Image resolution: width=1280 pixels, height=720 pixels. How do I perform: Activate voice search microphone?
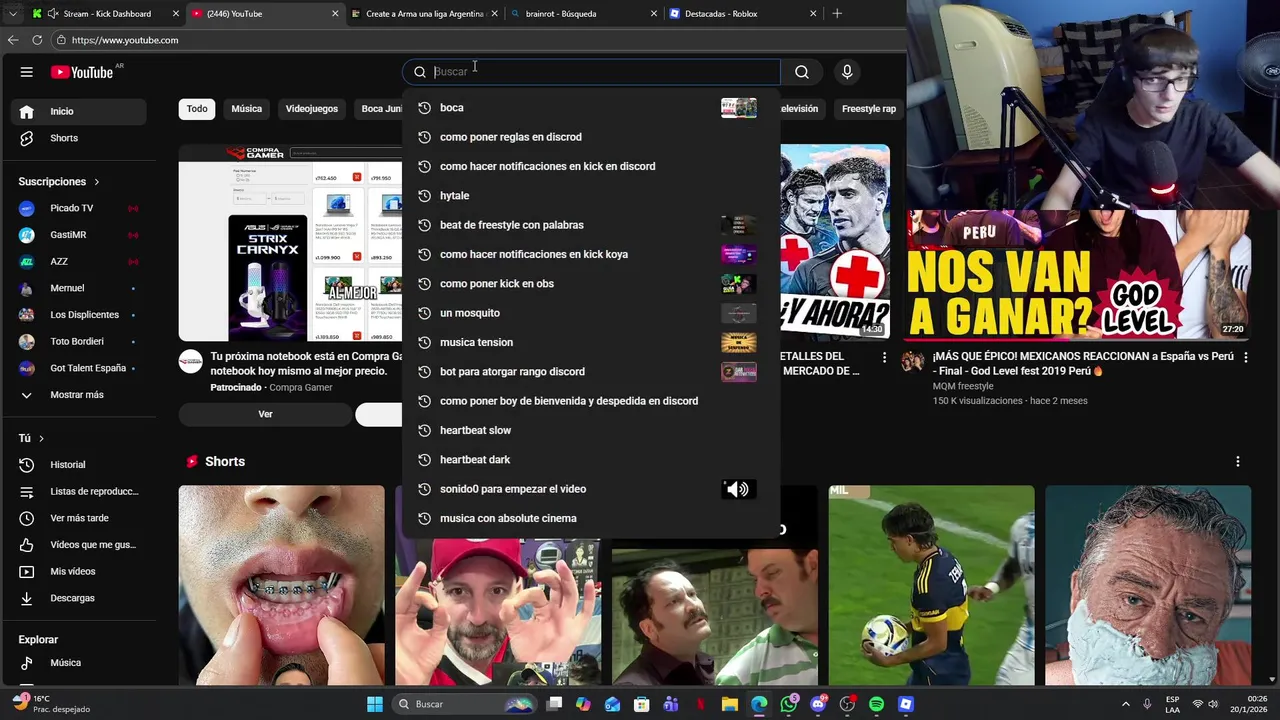pyautogui.click(x=847, y=72)
